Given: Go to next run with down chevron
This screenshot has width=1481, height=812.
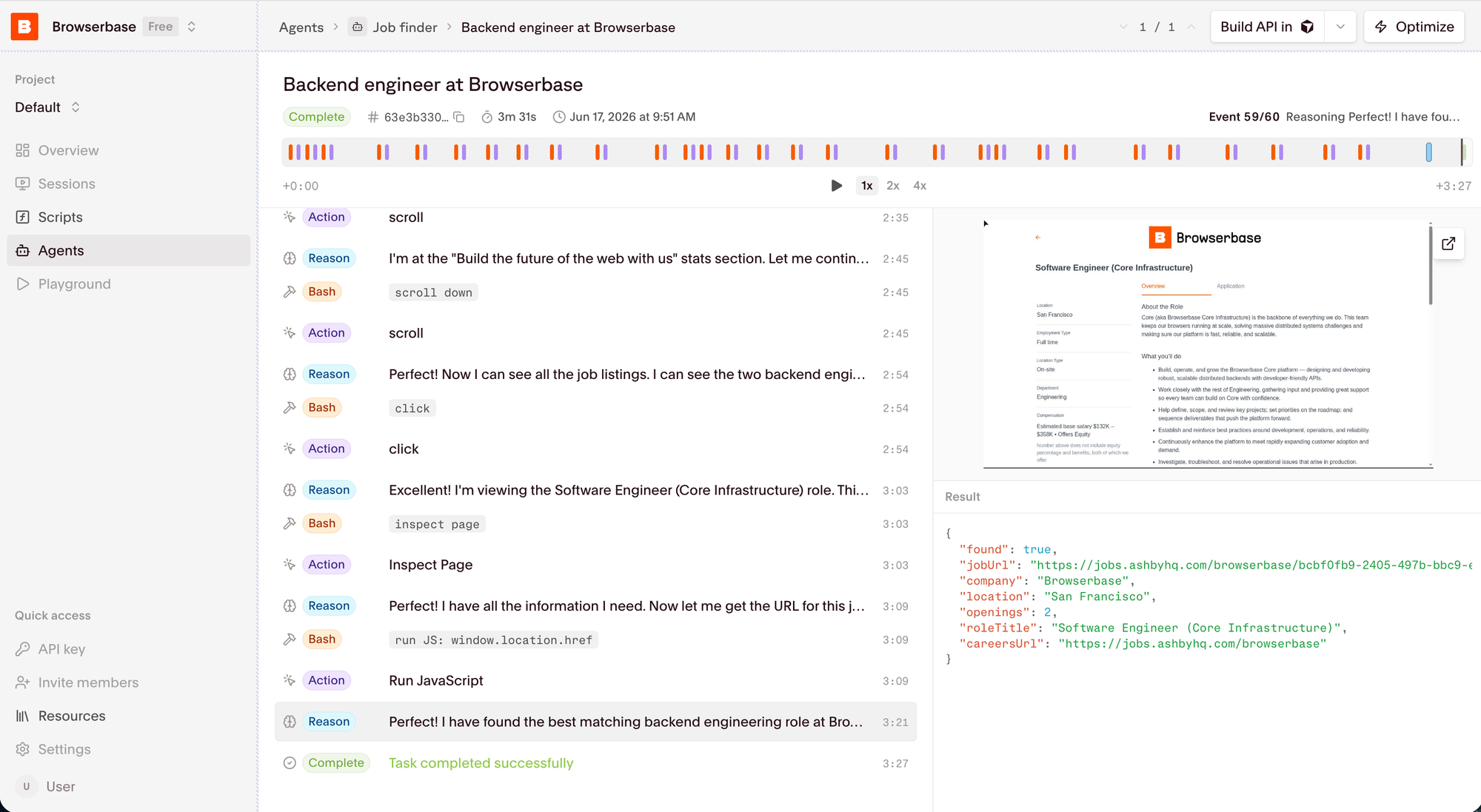Looking at the screenshot, I should pos(1123,27).
